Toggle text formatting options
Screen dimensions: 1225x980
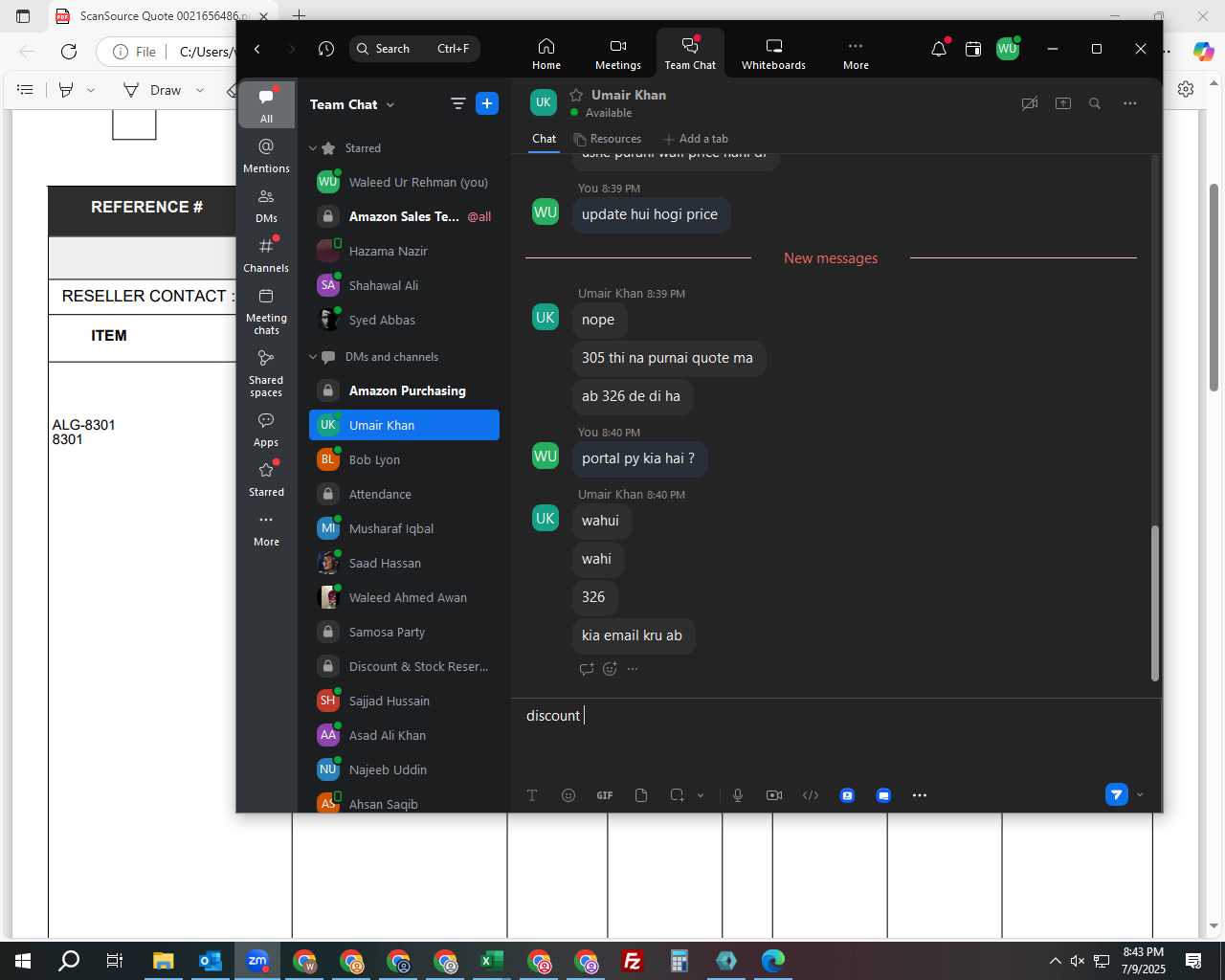click(x=532, y=795)
